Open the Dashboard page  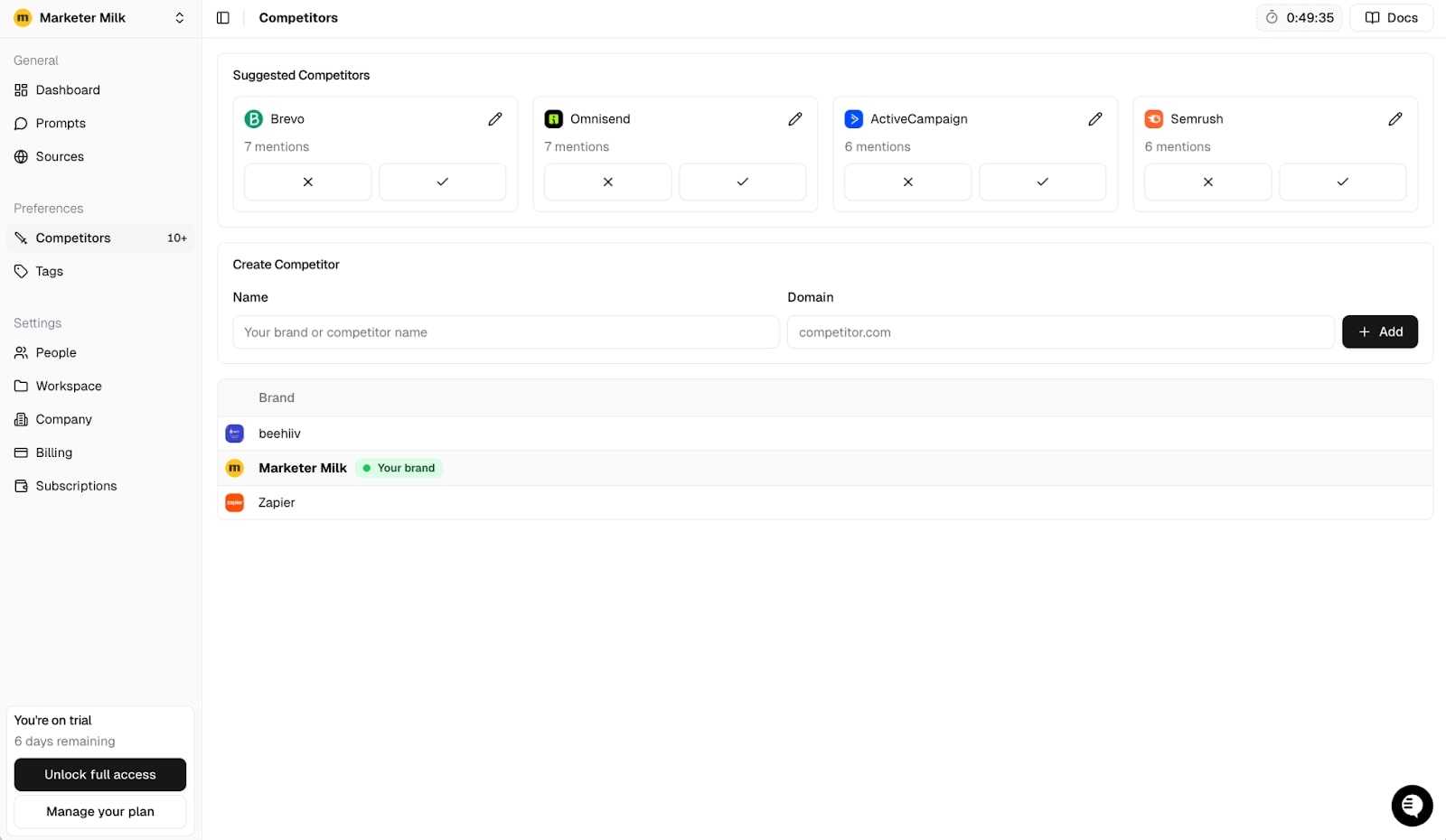click(100, 90)
